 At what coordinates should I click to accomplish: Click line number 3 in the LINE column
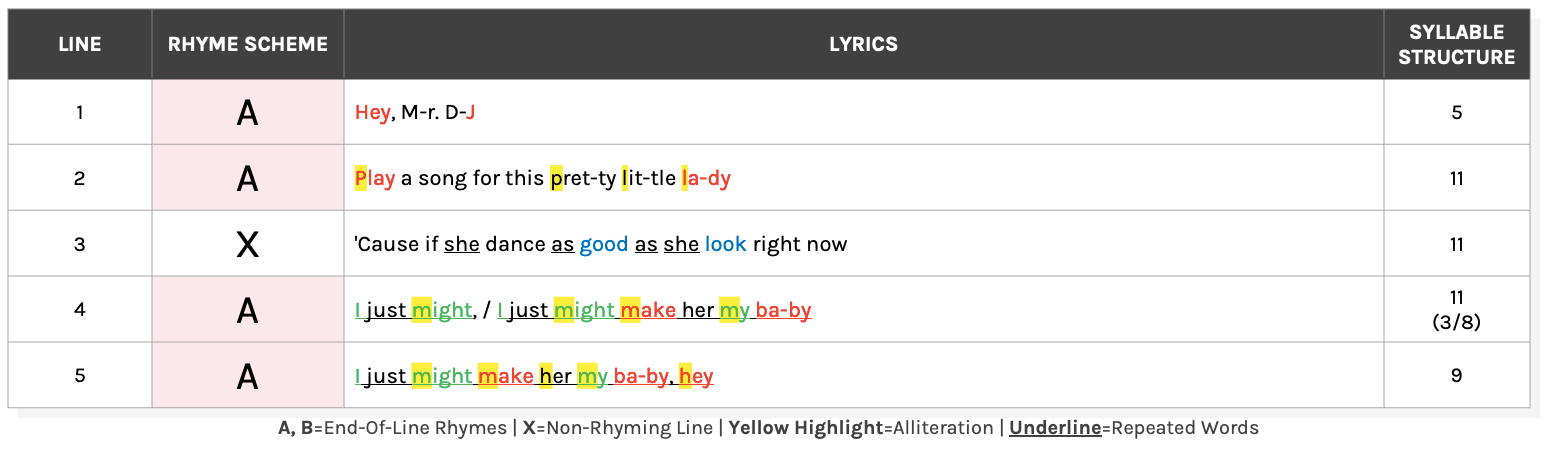80,244
